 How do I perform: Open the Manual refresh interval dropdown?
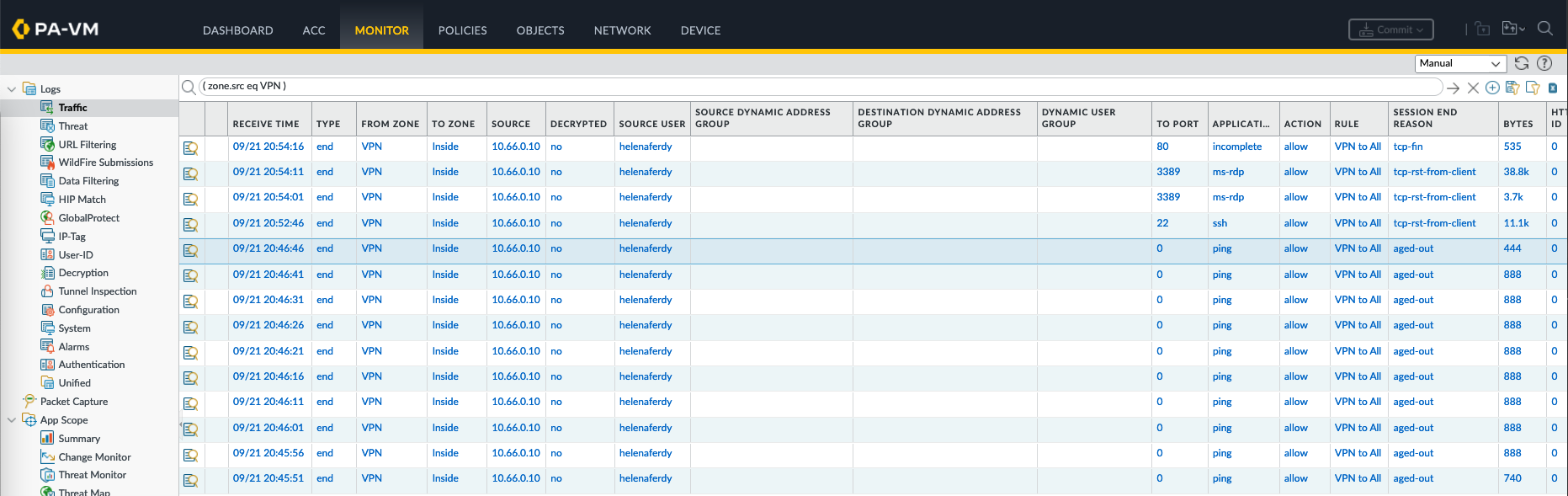pyautogui.click(x=1460, y=63)
